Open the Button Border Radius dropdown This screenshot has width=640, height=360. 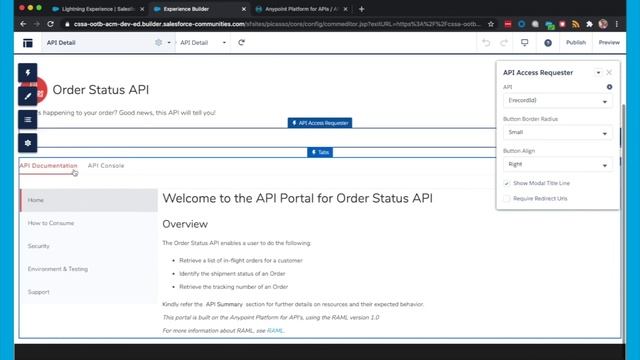click(558, 133)
